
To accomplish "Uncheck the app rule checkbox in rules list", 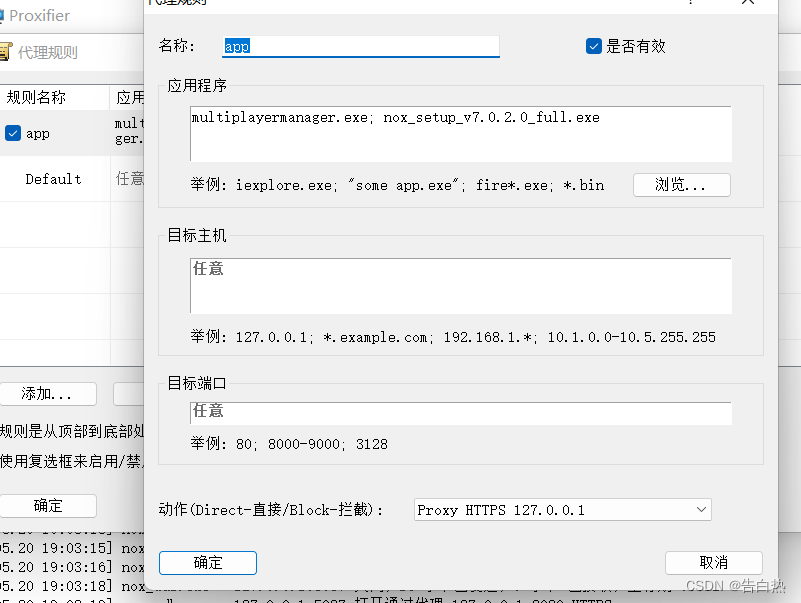I will click(x=13, y=133).
